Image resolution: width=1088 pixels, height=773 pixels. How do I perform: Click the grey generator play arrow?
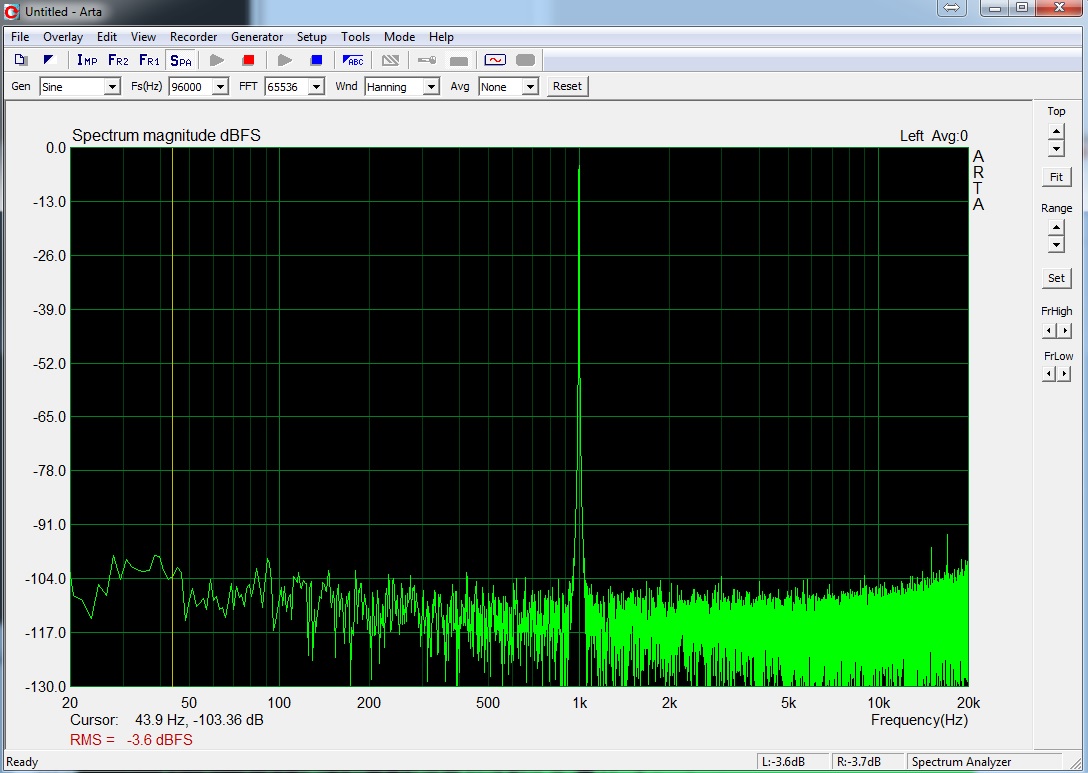point(284,60)
